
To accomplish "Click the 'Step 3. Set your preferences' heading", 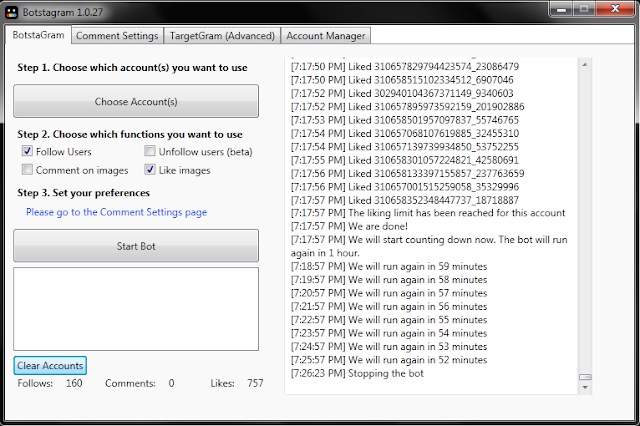I will click(83, 193).
